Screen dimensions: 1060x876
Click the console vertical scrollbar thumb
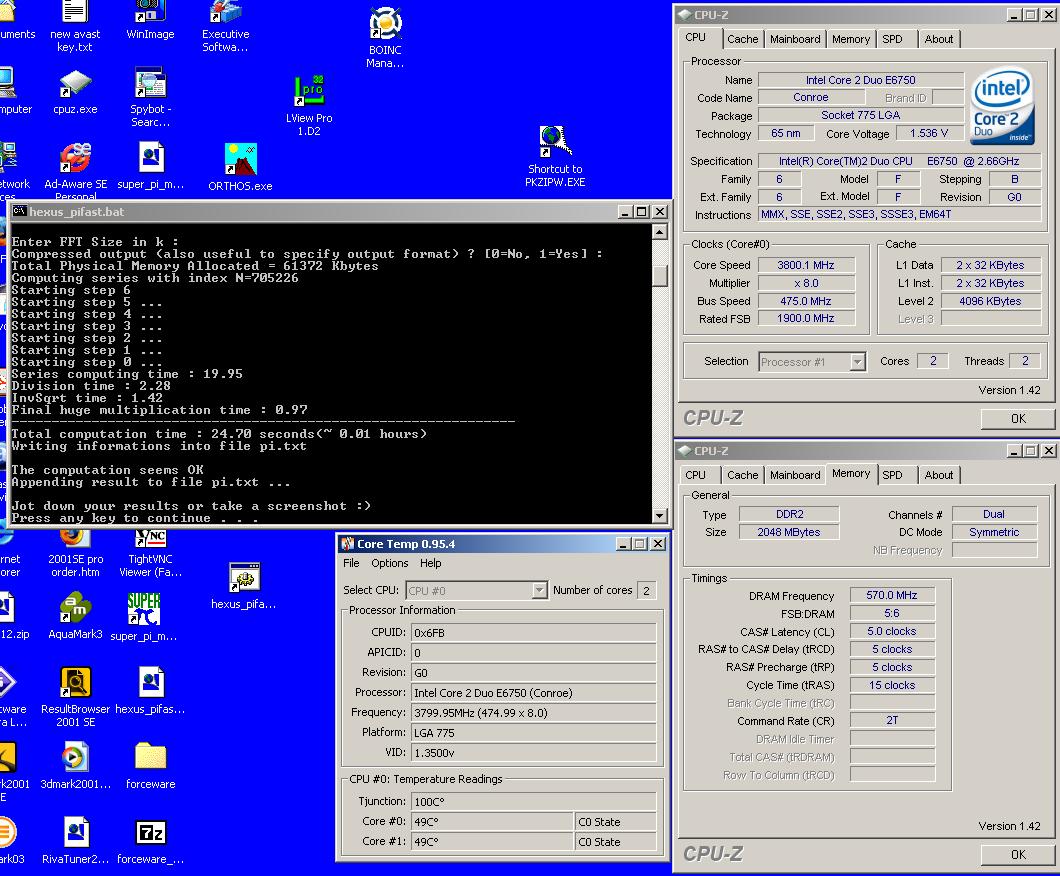(660, 275)
